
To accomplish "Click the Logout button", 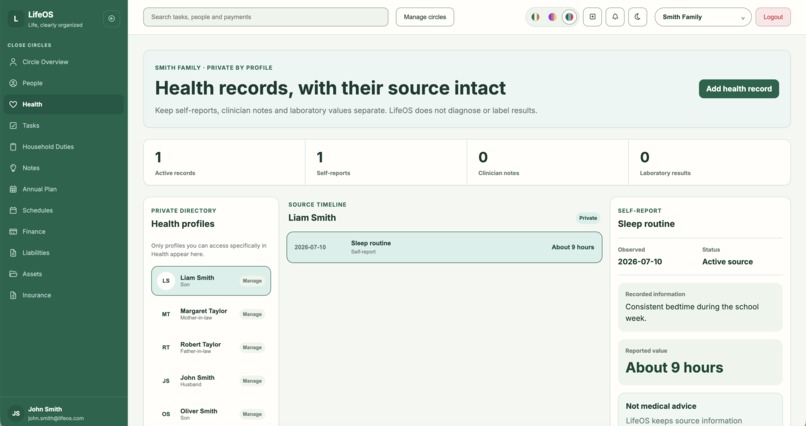I will click(773, 17).
